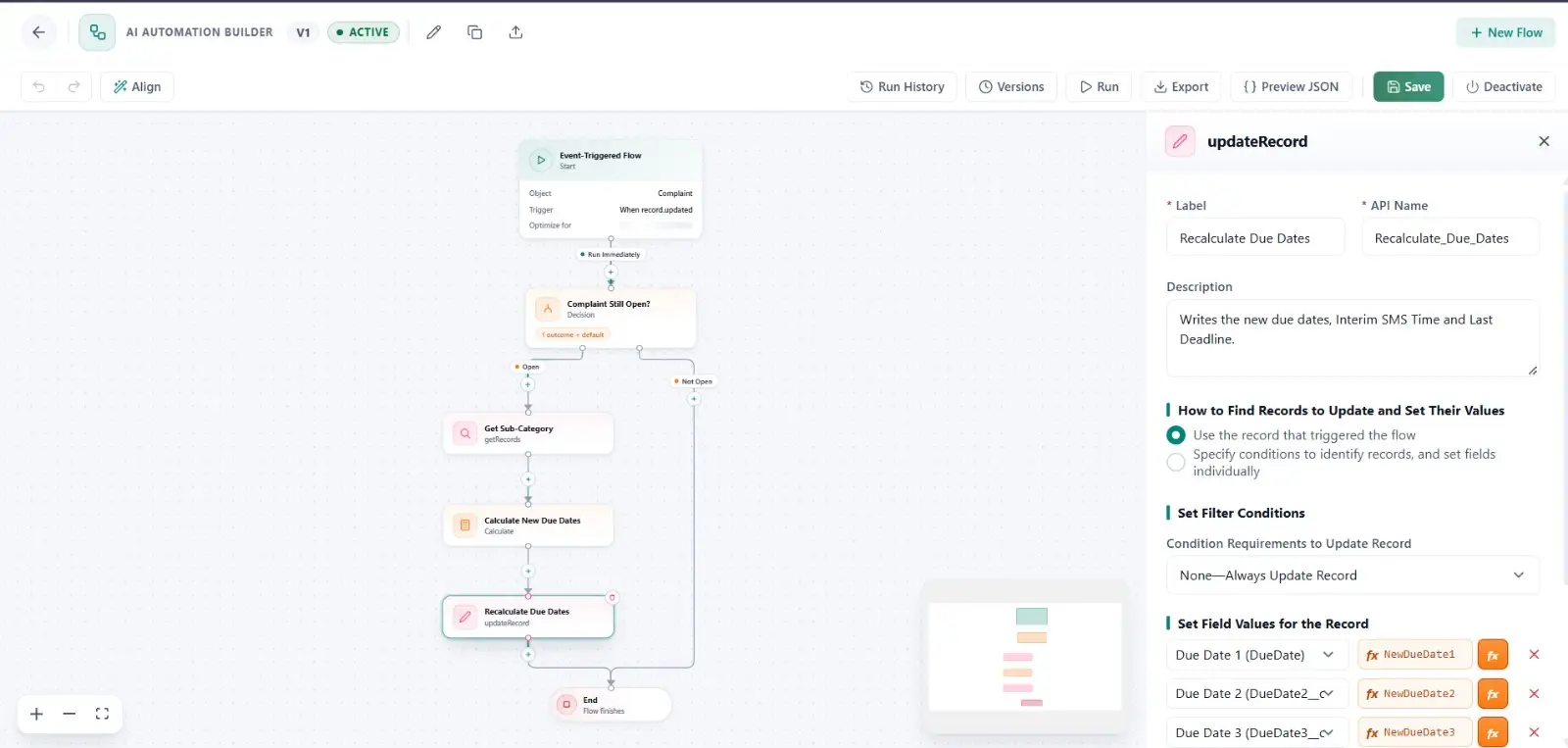
Task: Run the flow
Action: point(1099,86)
